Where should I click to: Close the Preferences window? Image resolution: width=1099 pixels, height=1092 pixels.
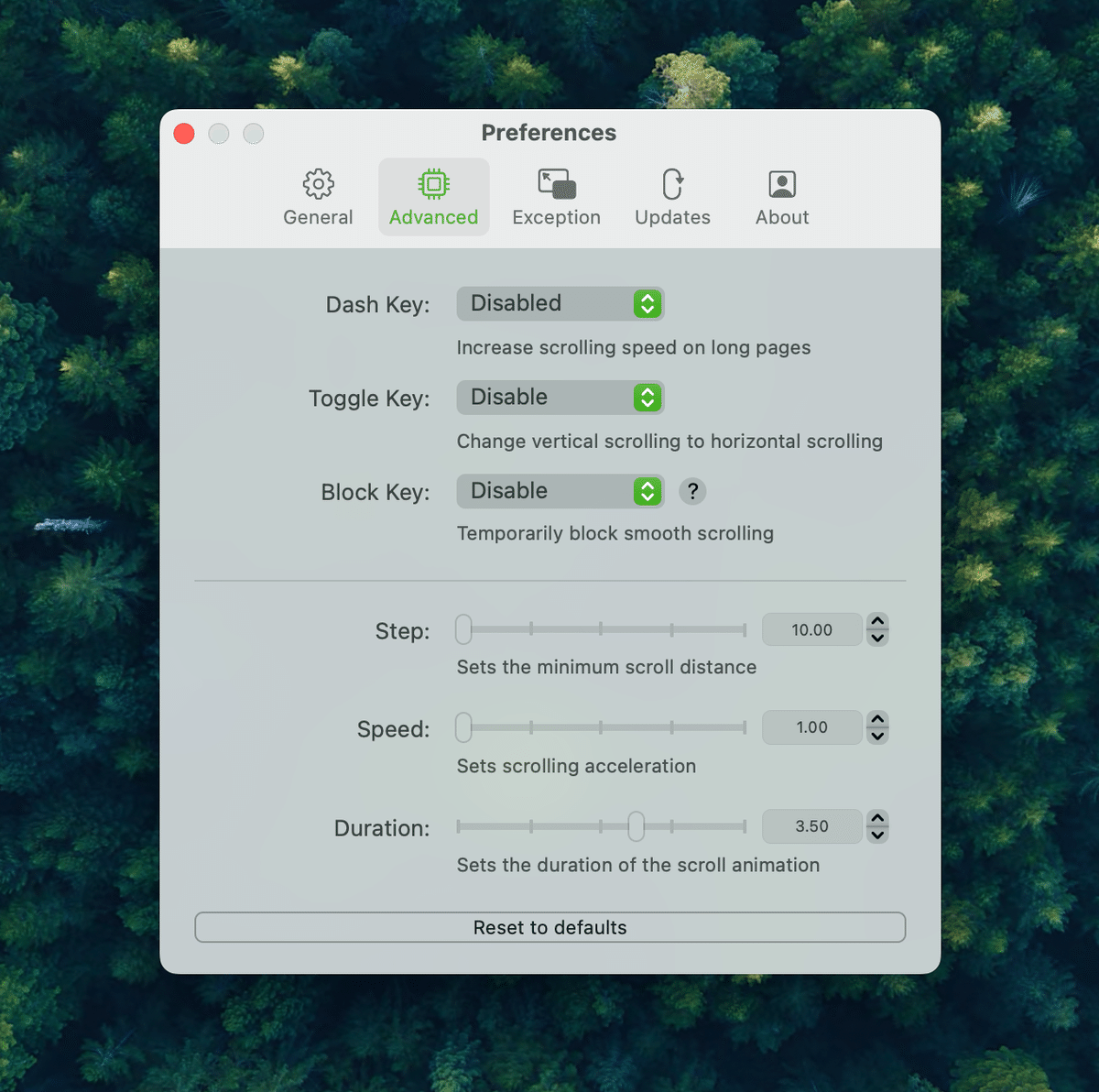click(184, 134)
